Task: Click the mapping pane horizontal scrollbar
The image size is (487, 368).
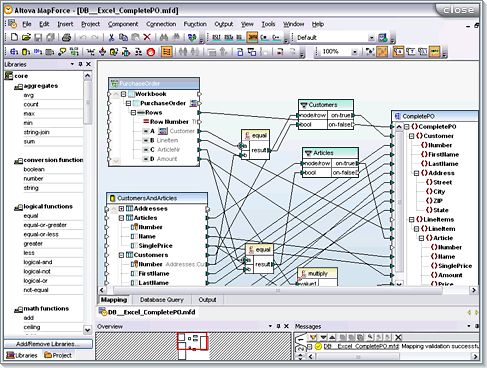Action: (278, 290)
